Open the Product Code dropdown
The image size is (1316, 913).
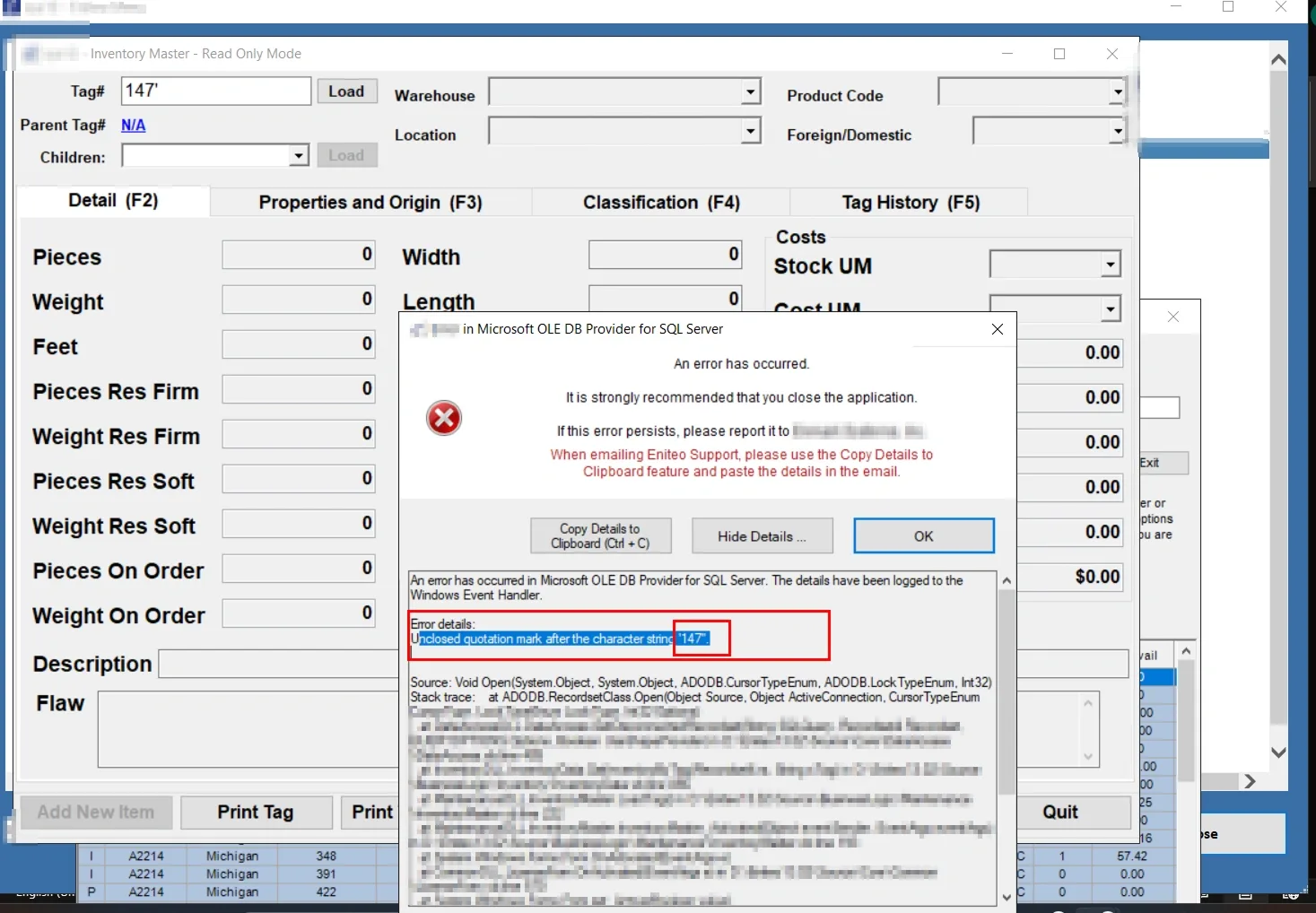click(x=1117, y=91)
